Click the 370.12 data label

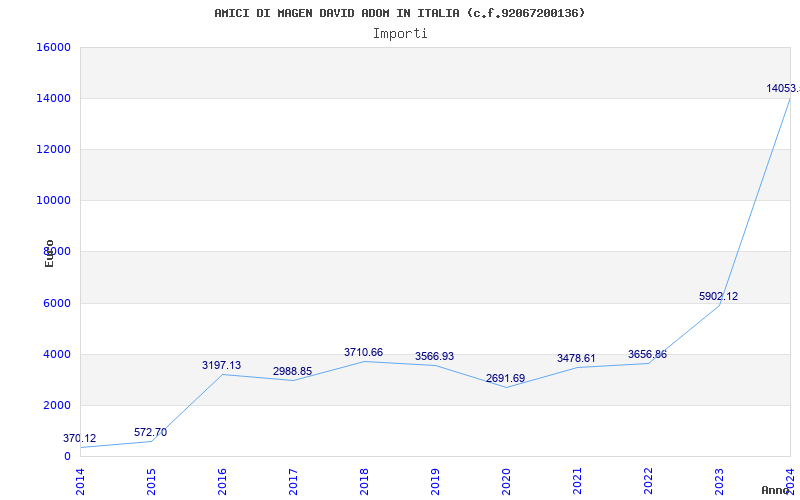click(80, 438)
